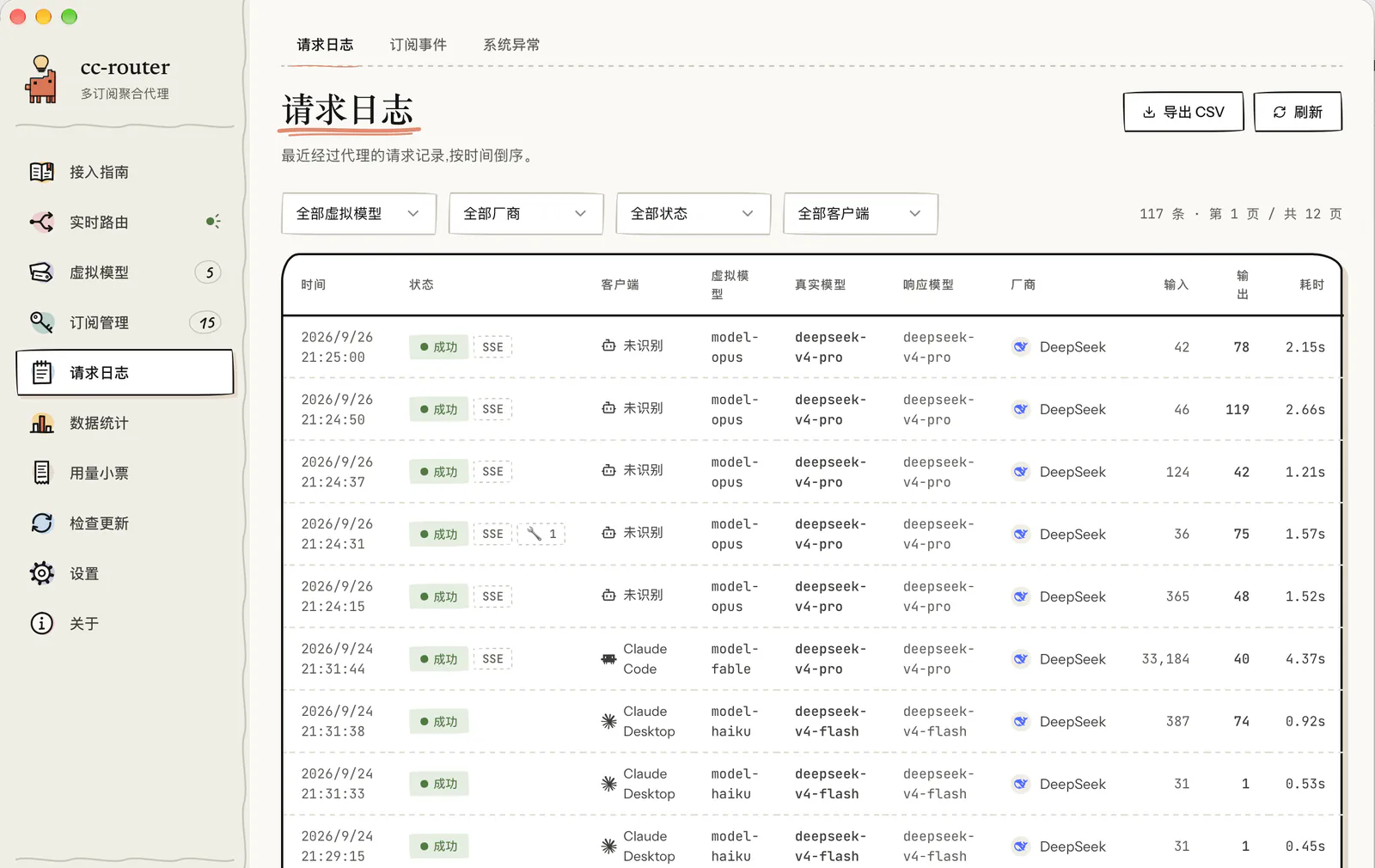The height and width of the screenshot is (868, 1375).
Task: Click the 耗时 column header
Action: [1312, 284]
